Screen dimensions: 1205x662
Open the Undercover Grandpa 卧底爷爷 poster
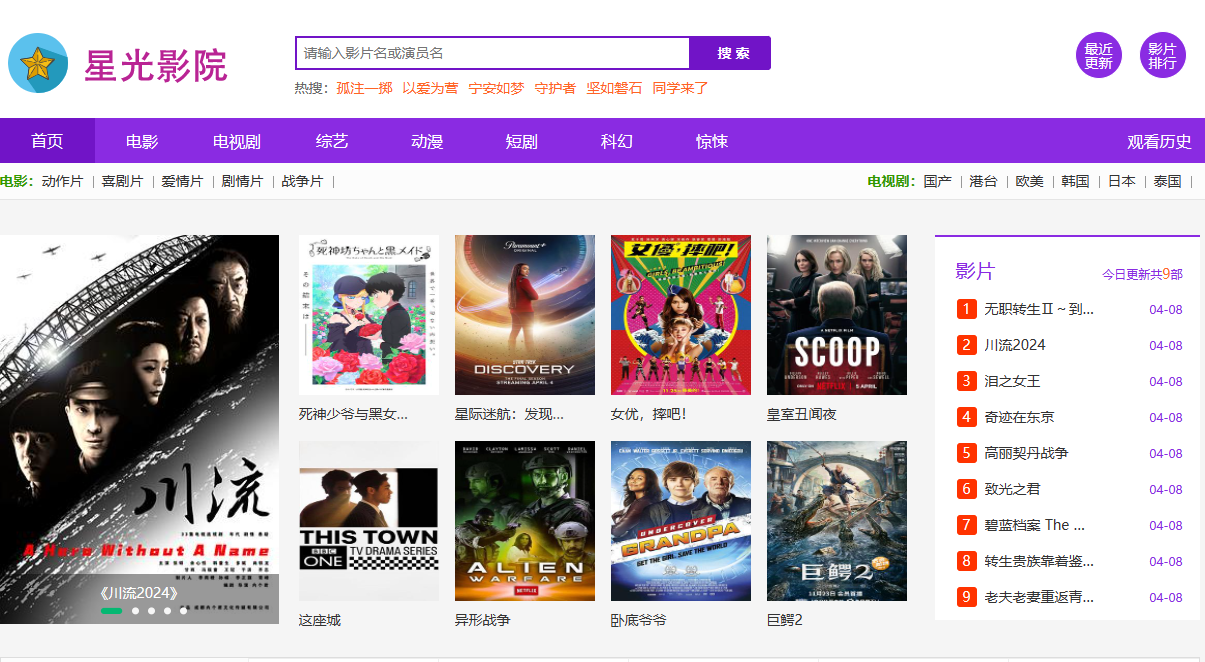click(681, 521)
